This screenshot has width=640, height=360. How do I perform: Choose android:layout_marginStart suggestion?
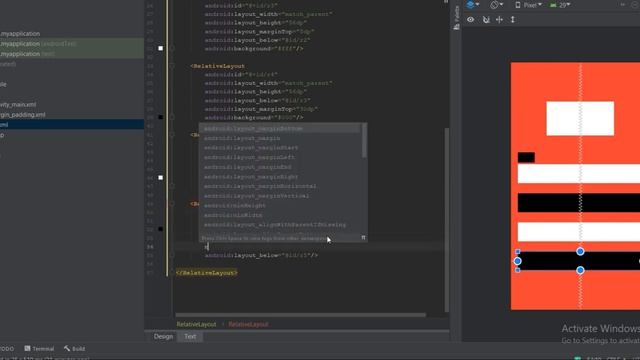click(280, 148)
